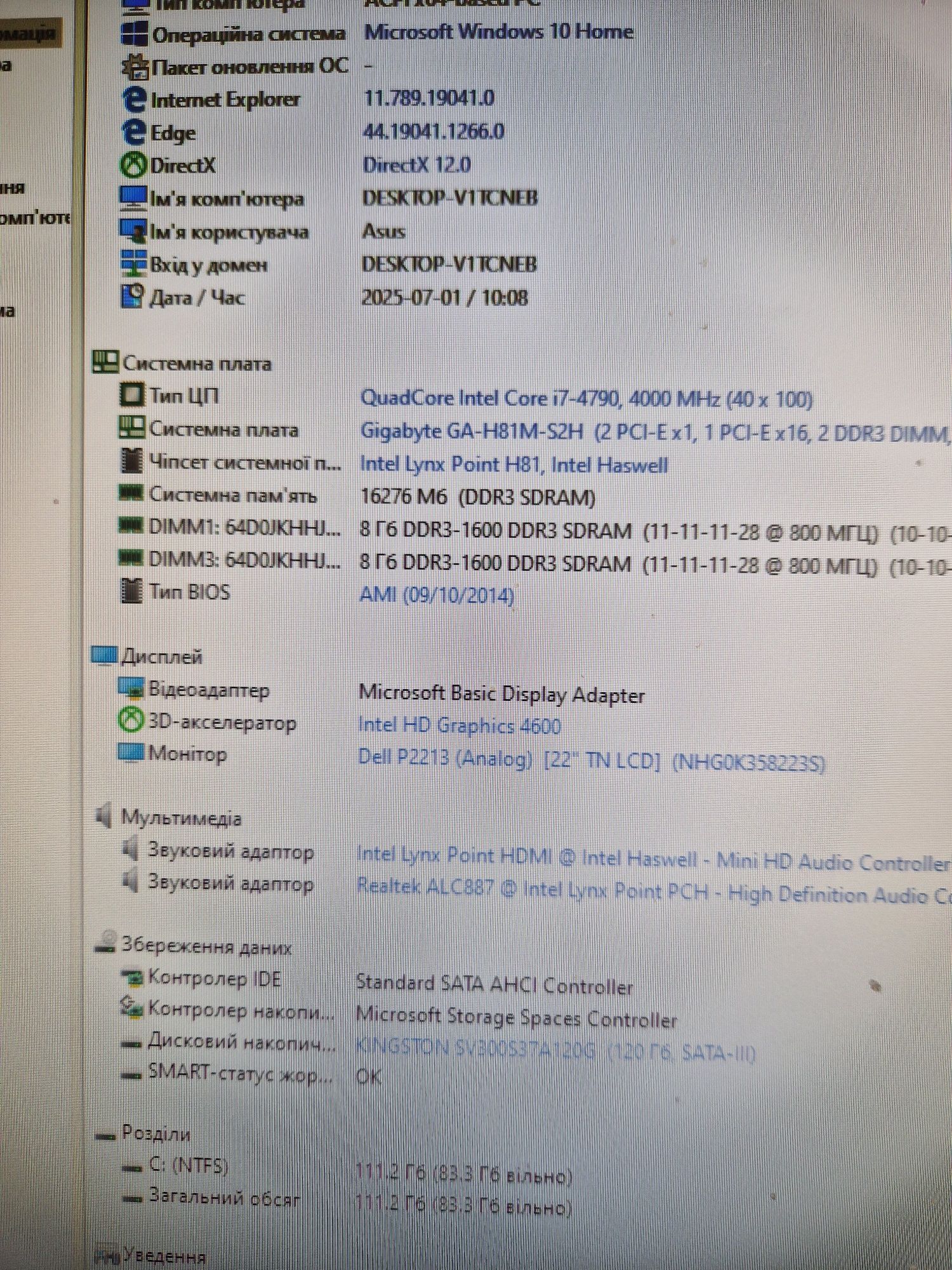This screenshot has height=1270, width=952.
Task: Click the update pack icon beside Пакет оновлення ОС
Action: point(135,67)
